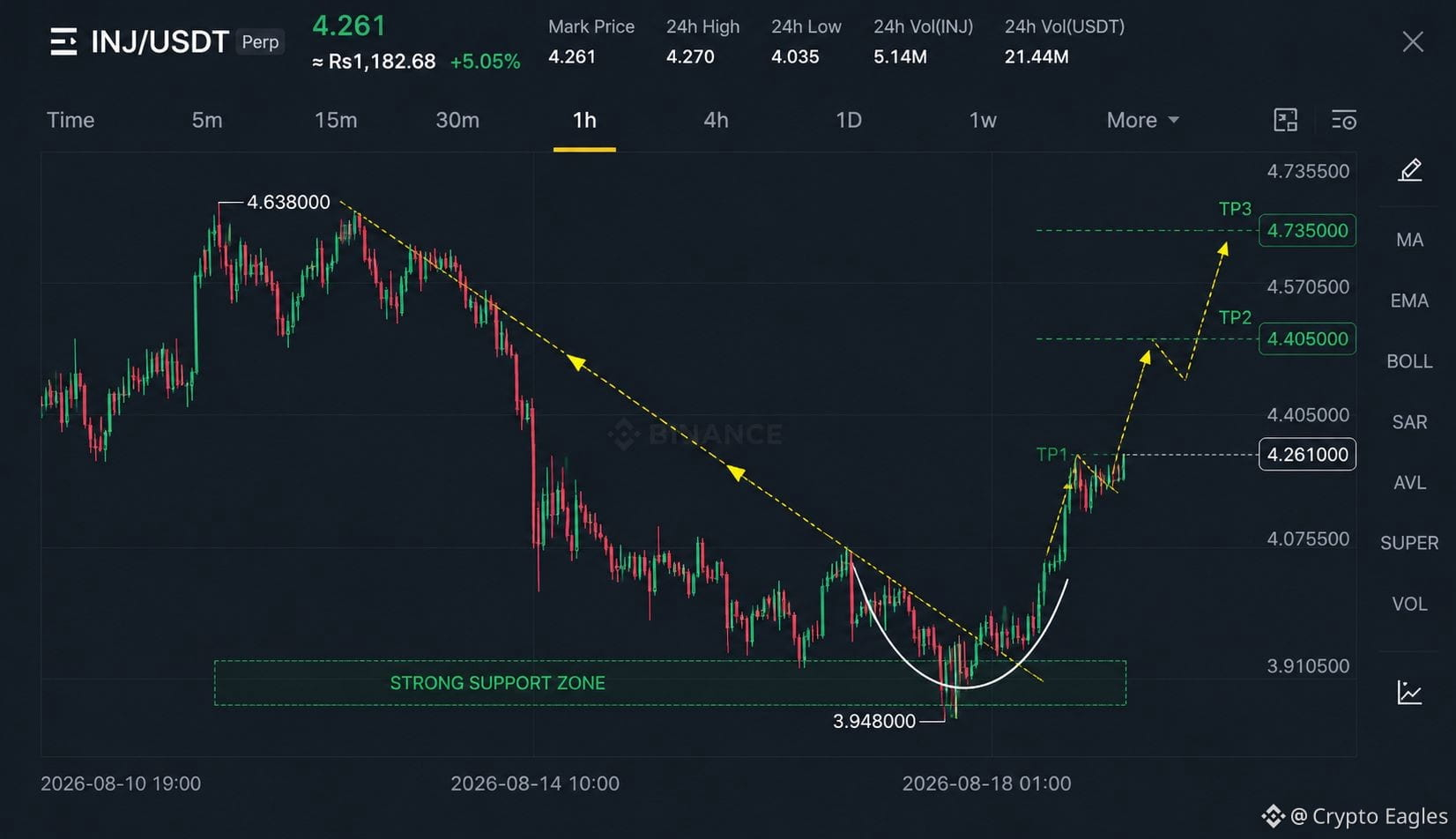Close the chart view with X

pyautogui.click(x=1413, y=41)
